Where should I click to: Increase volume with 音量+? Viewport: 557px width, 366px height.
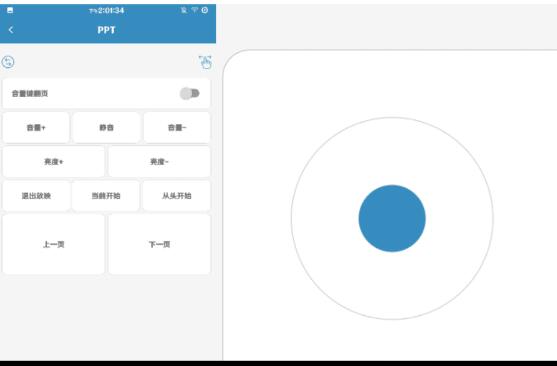[x=36, y=128]
